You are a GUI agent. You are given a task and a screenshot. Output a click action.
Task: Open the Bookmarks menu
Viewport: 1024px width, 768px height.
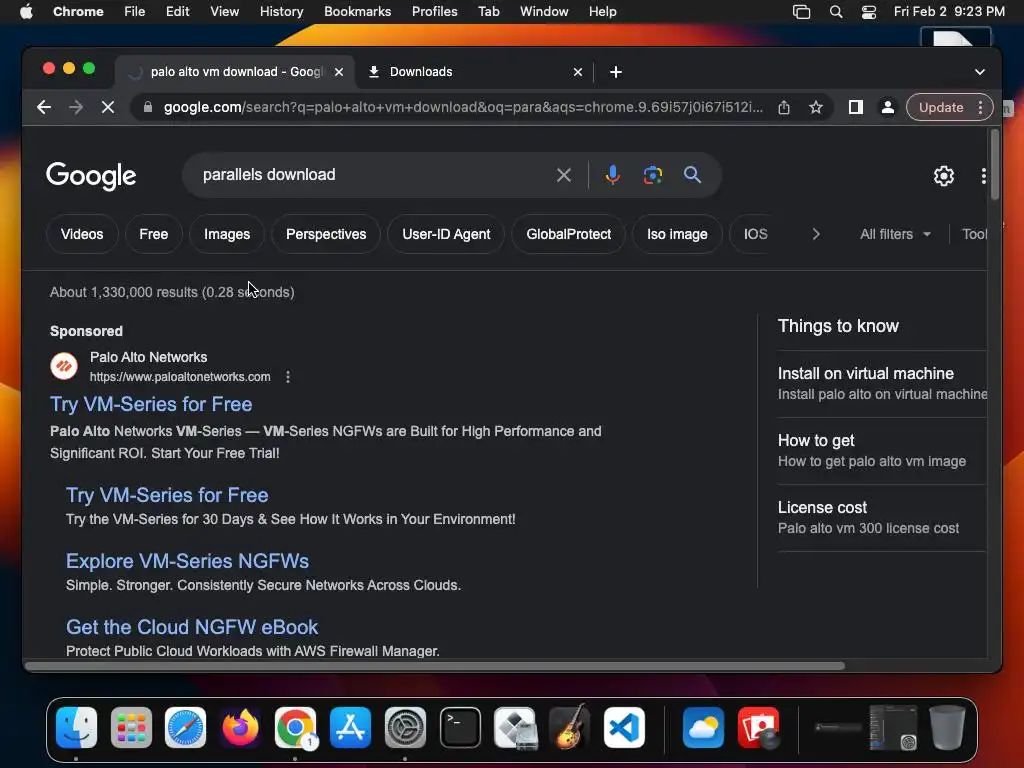point(357,12)
